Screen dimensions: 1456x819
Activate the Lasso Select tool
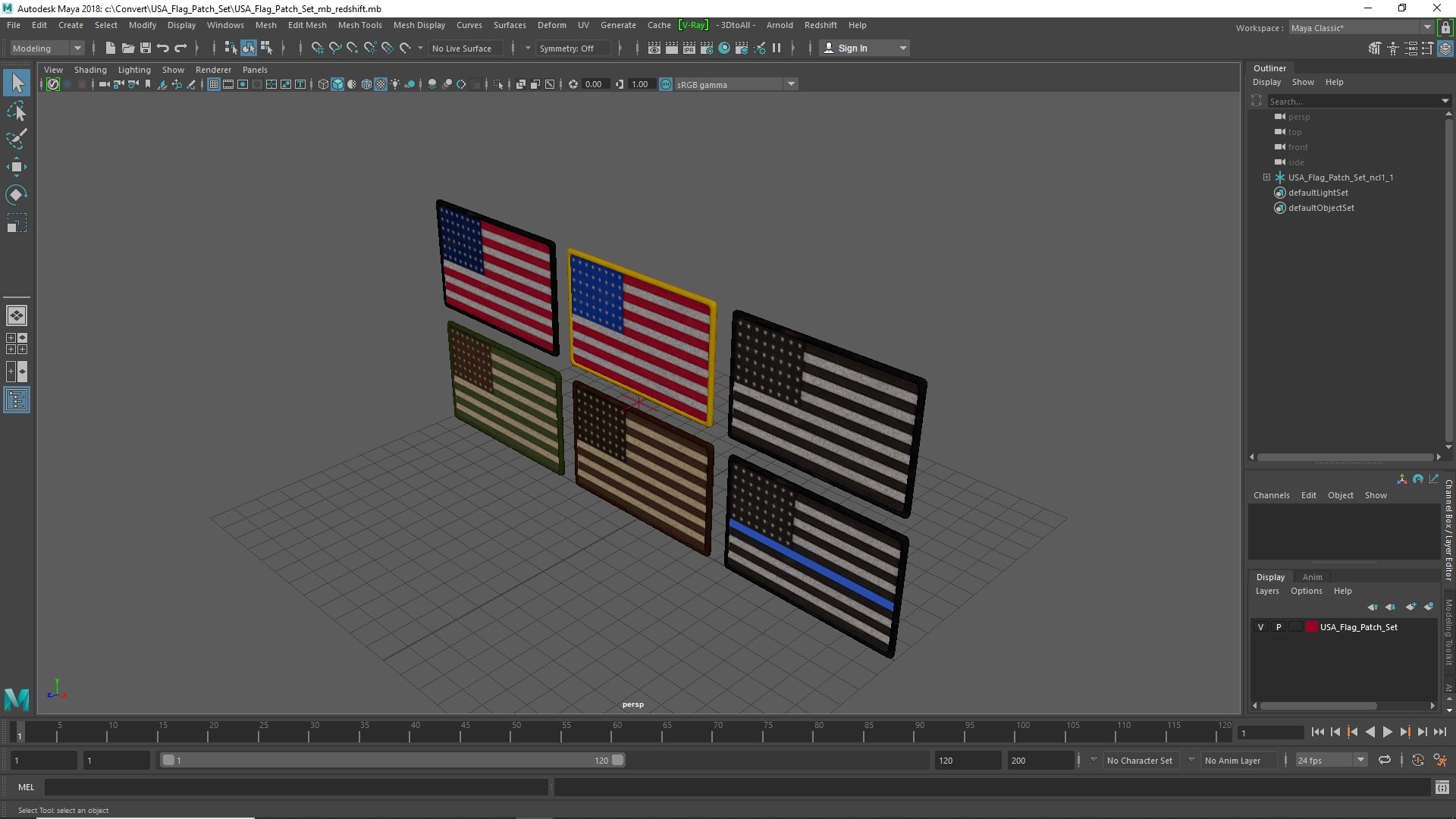coord(17,111)
